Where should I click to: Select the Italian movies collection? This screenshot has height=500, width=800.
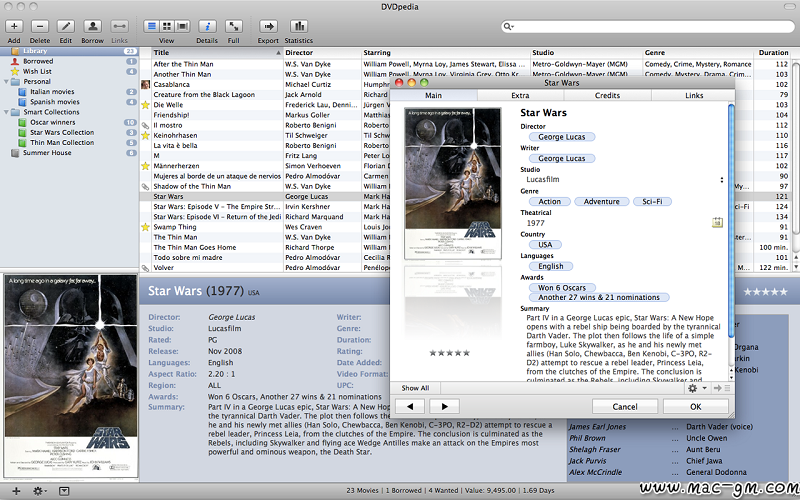pyautogui.click(x=69, y=92)
